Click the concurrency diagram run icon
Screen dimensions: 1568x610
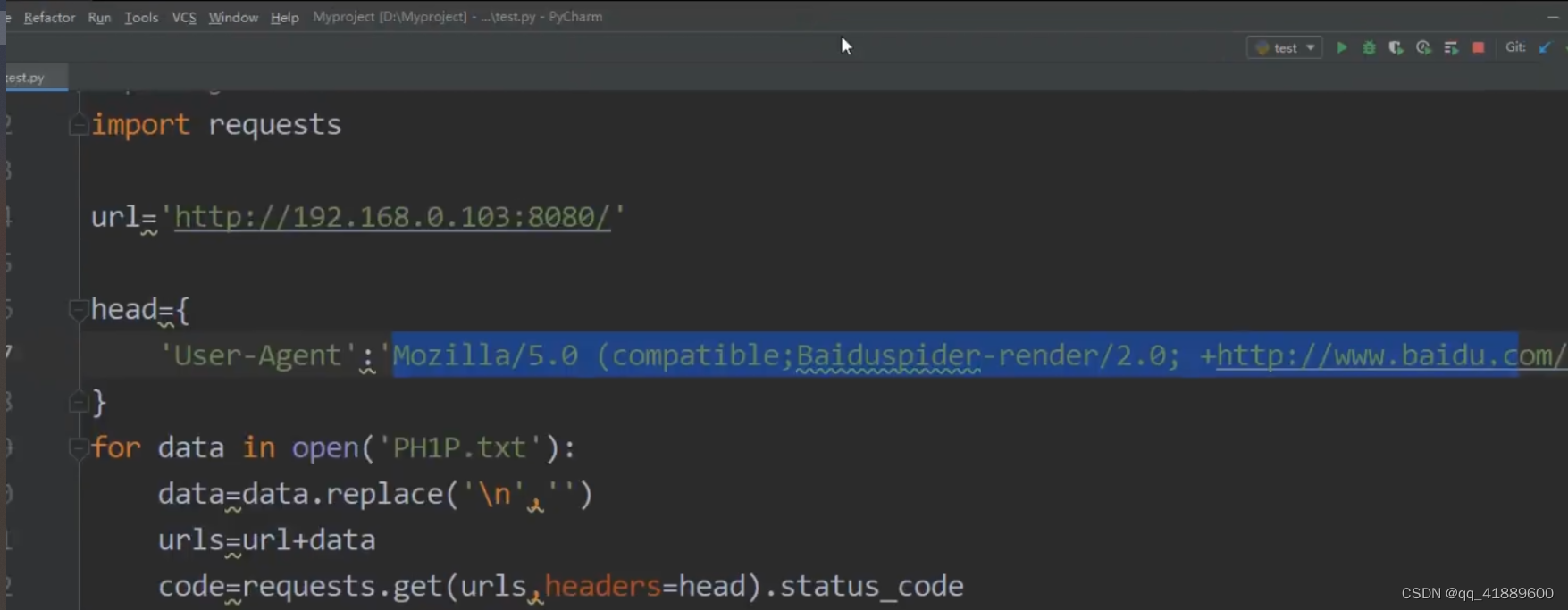[1451, 48]
